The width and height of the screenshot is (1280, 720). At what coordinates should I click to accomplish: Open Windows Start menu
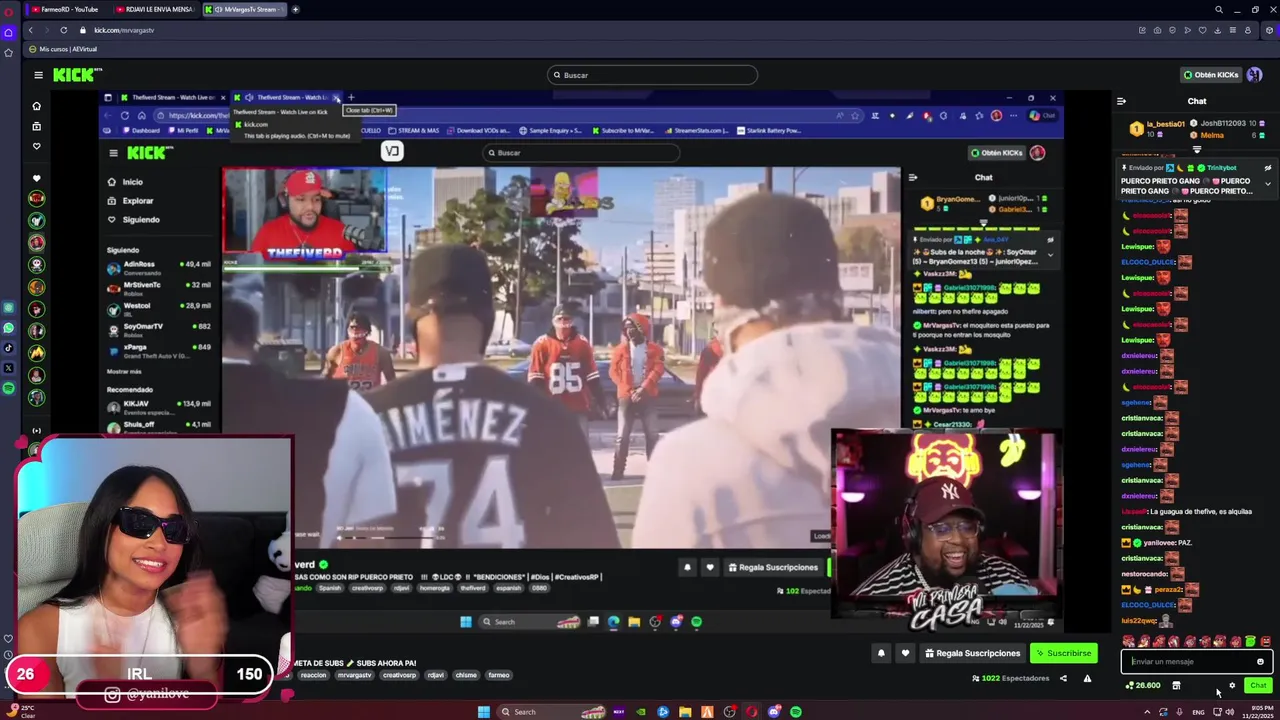484,712
